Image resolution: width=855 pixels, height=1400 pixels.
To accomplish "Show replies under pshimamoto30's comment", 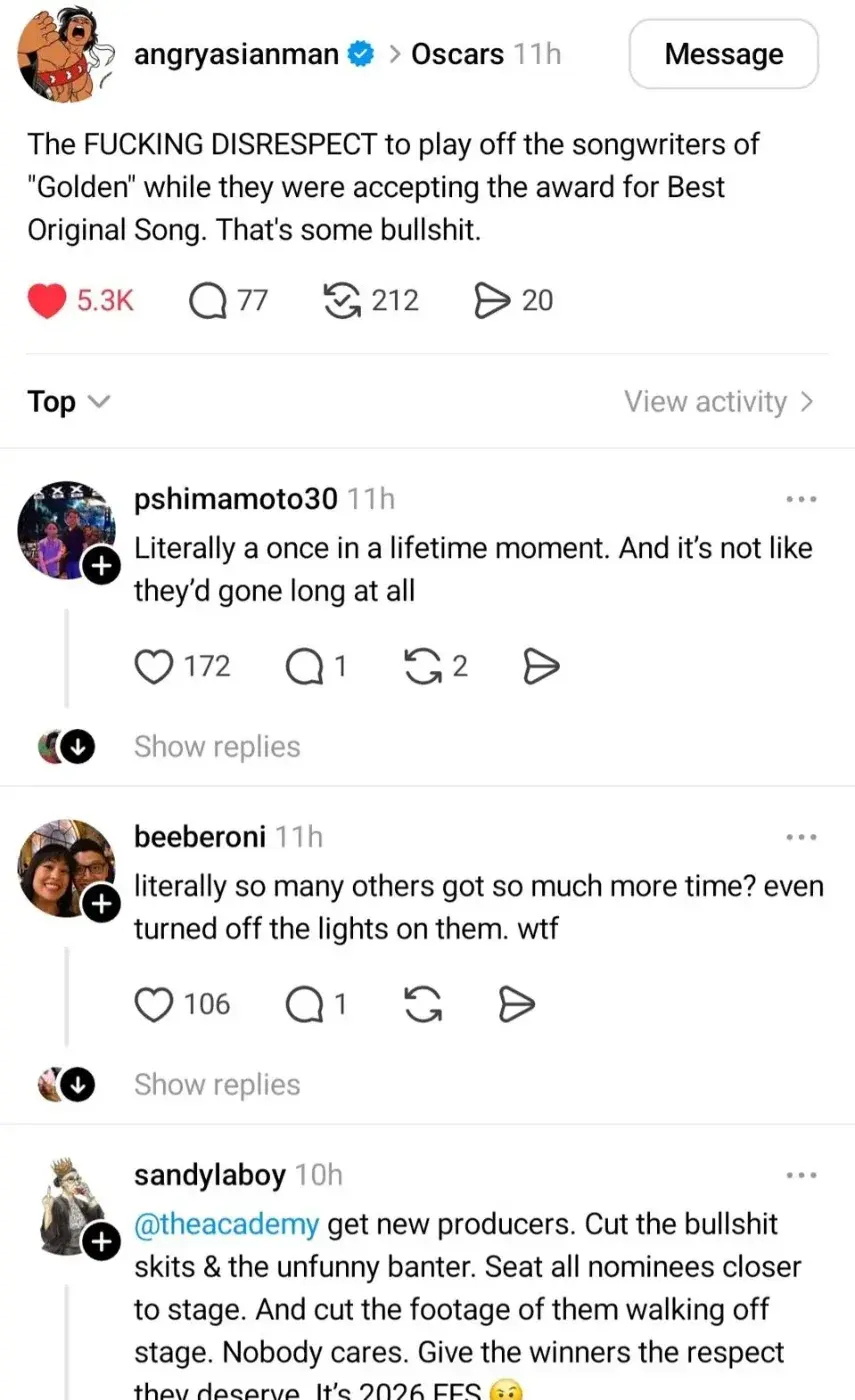I will (217, 747).
